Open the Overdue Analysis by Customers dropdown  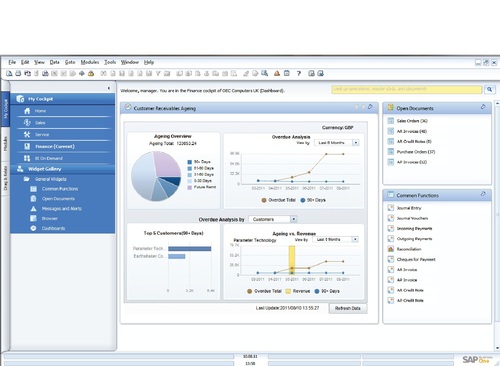pyautogui.click(x=294, y=219)
